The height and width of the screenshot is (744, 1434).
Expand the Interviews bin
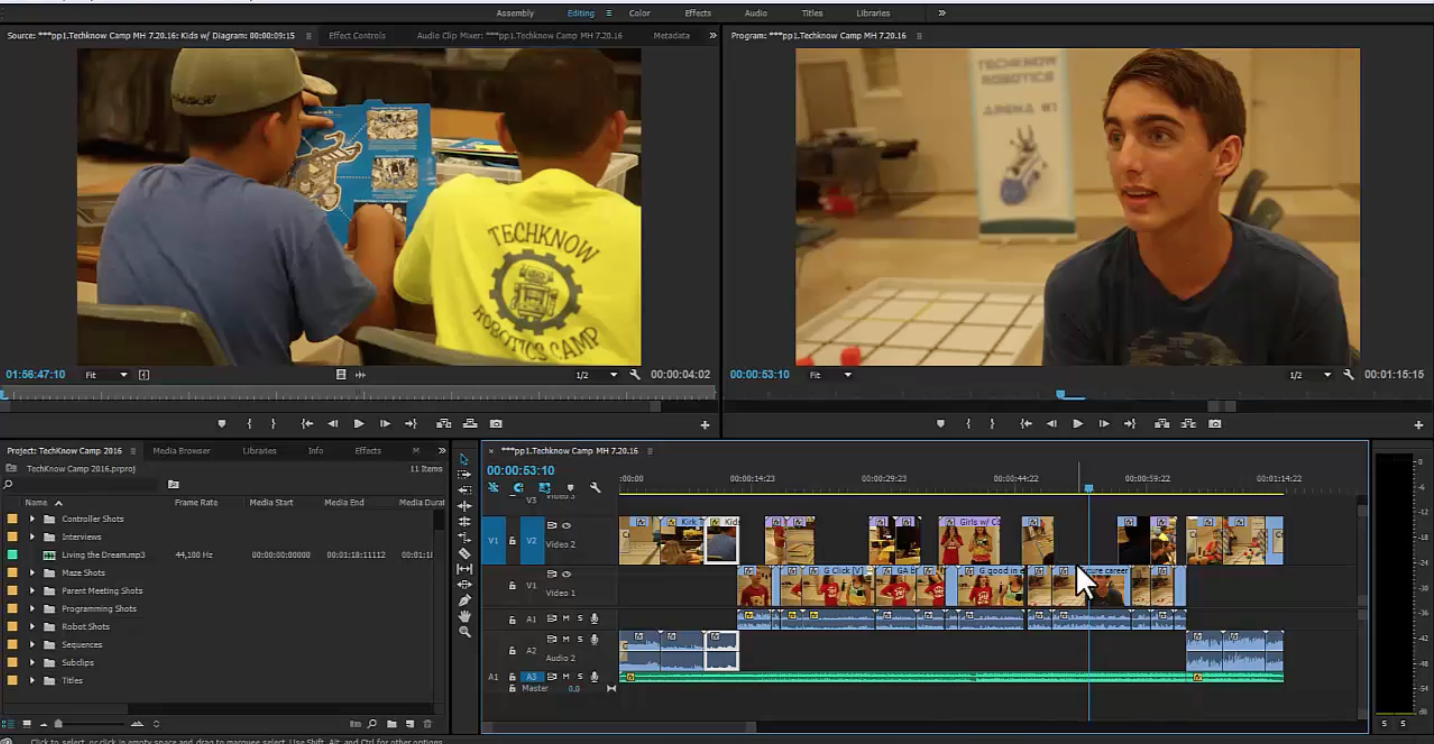tap(32, 537)
